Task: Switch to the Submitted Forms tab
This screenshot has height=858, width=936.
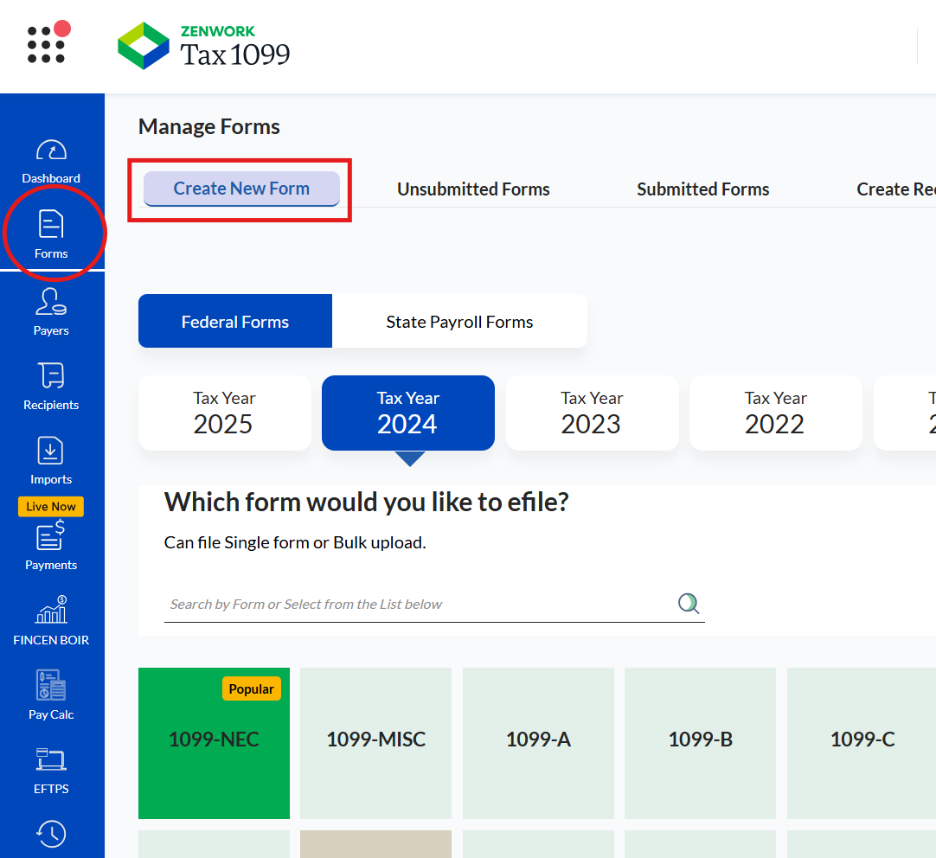Action: 702,188
